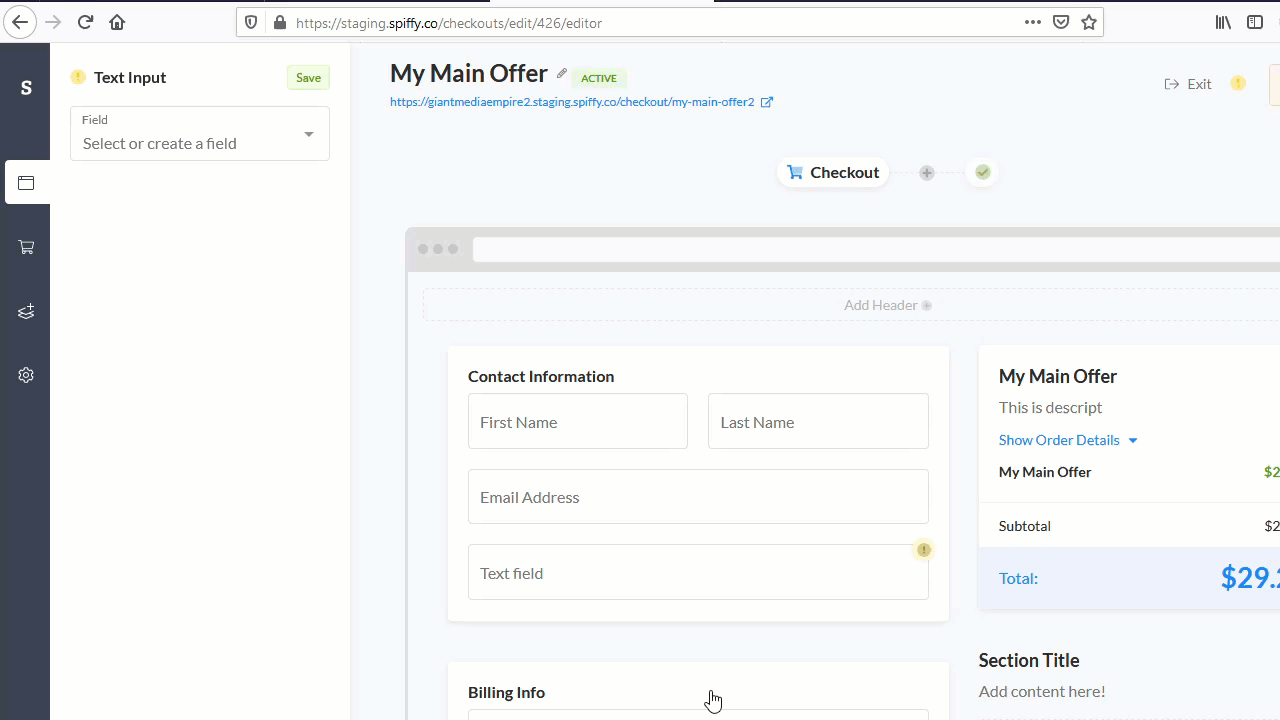
Task: Click the Subtotal label
Action: click(x=1025, y=526)
